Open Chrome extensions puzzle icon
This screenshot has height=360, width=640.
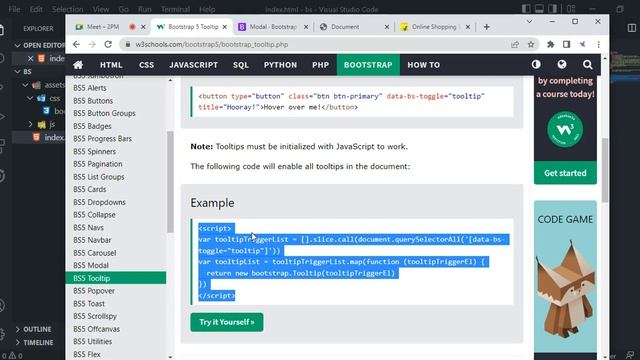(x=551, y=44)
